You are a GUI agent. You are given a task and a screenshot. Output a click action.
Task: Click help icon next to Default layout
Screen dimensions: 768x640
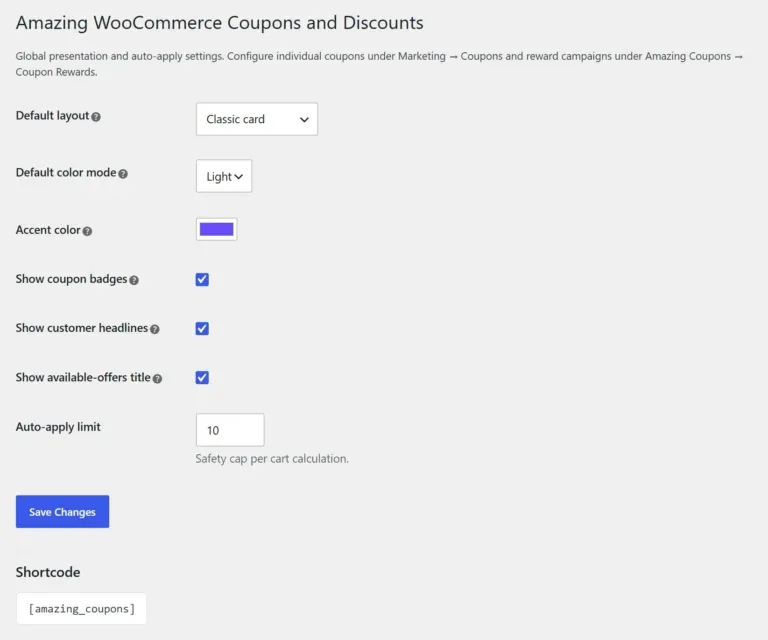pyautogui.click(x=96, y=117)
